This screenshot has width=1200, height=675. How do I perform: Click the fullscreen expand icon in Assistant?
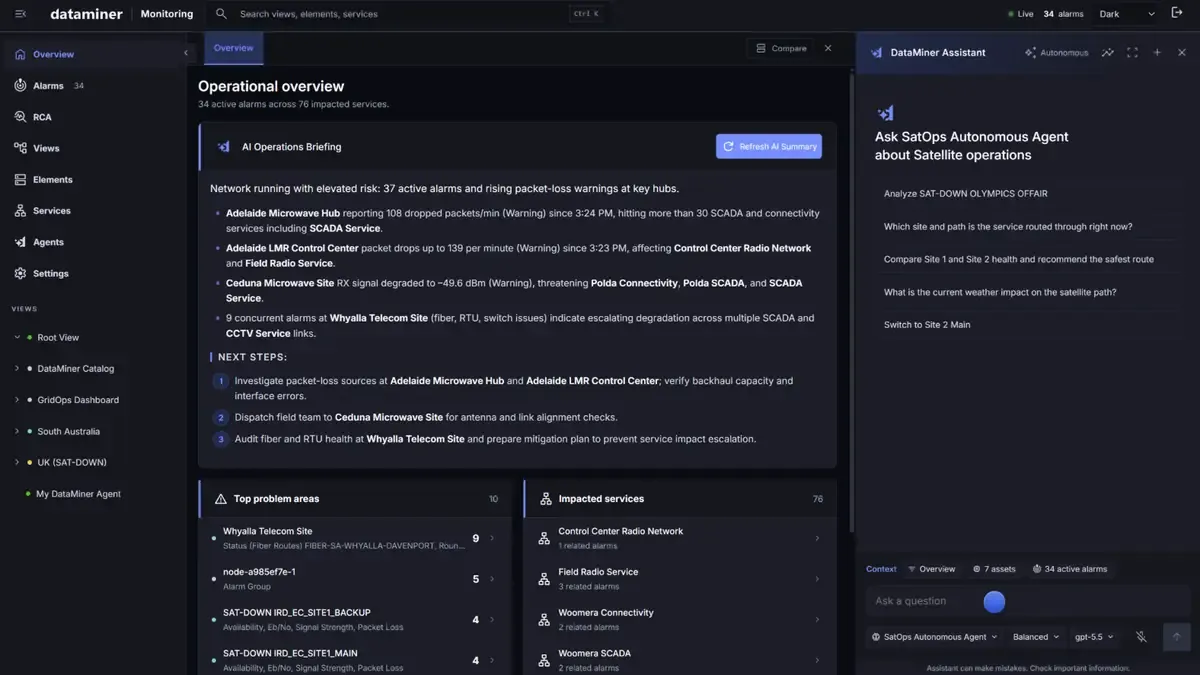(1132, 53)
